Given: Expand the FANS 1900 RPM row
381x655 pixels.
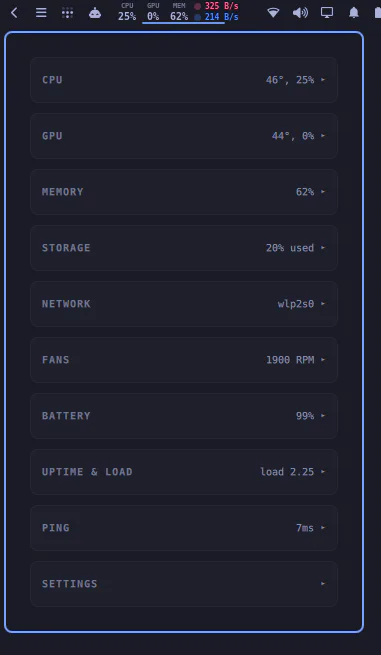Looking at the screenshot, I should (184, 360).
